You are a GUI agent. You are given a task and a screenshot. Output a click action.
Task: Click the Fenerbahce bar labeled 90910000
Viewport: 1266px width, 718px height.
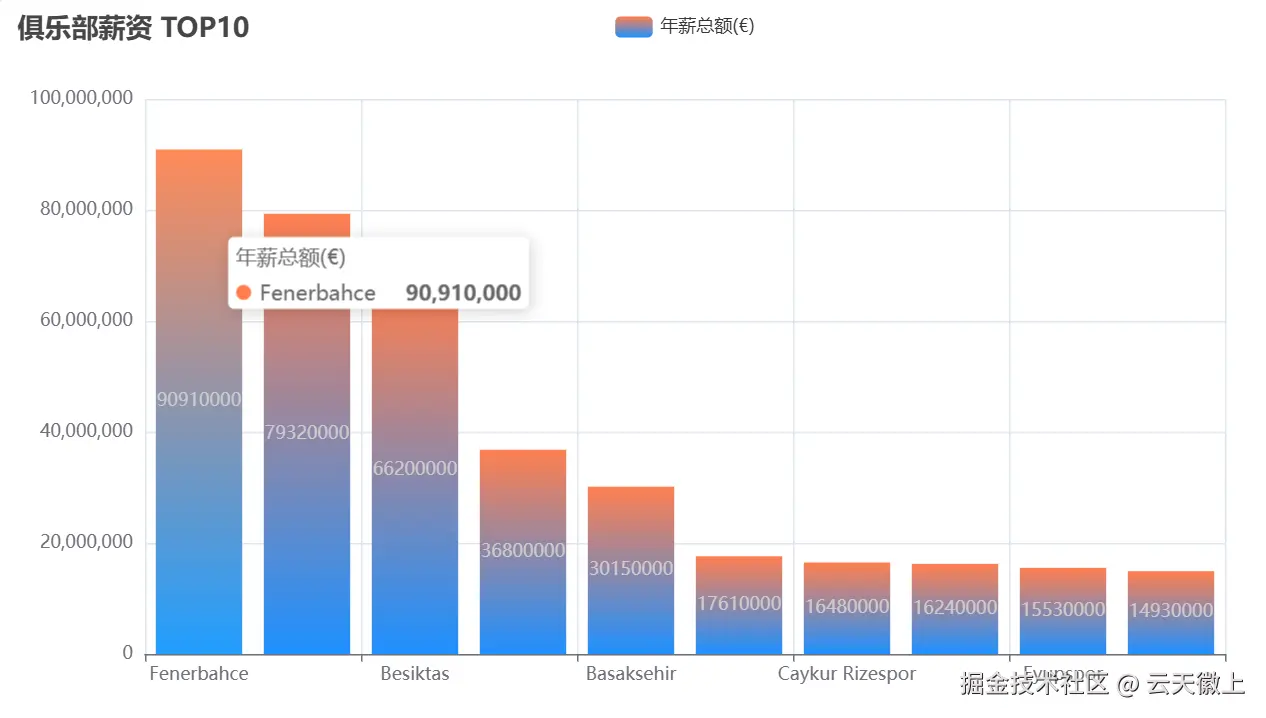[x=199, y=402]
